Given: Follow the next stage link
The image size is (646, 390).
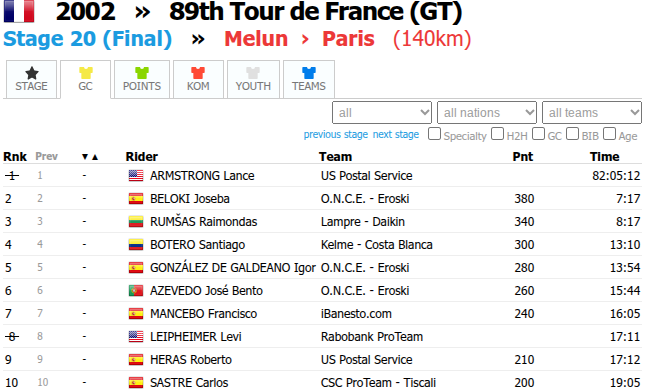Looking at the screenshot, I should 396,135.
